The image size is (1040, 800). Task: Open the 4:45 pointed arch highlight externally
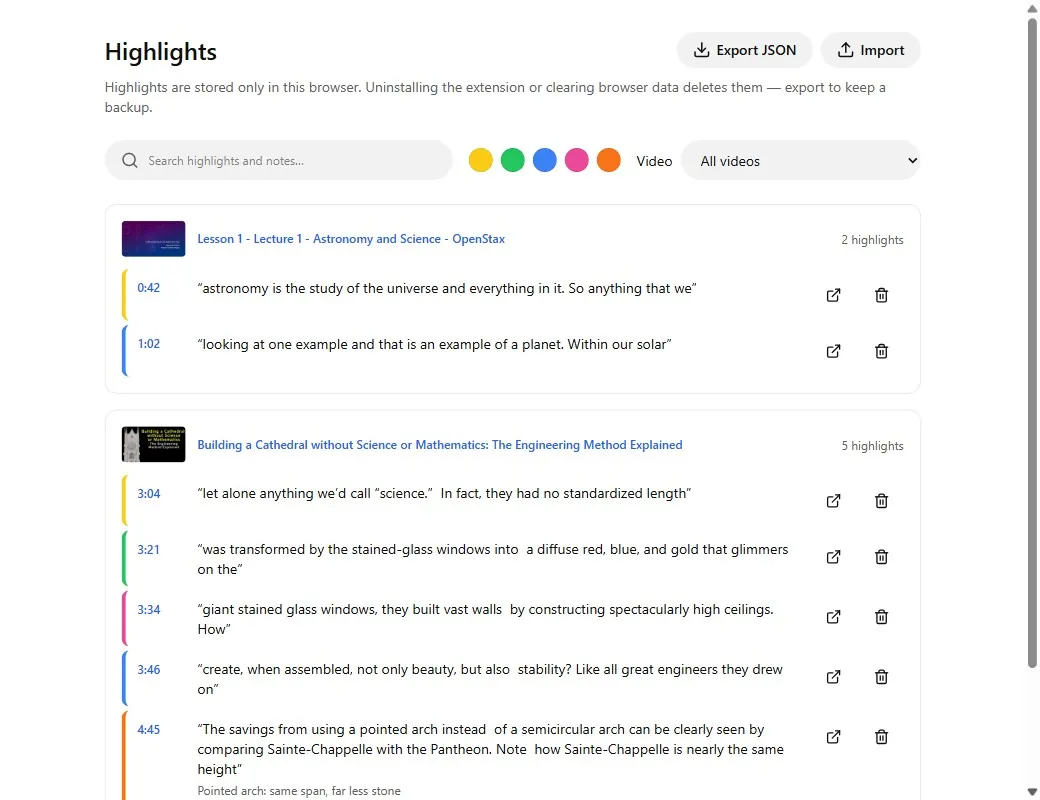(x=834, y=737)
